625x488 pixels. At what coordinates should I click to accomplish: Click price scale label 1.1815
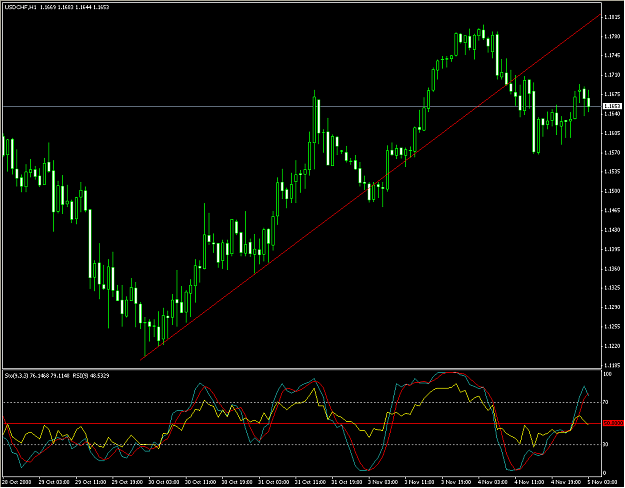612,17
